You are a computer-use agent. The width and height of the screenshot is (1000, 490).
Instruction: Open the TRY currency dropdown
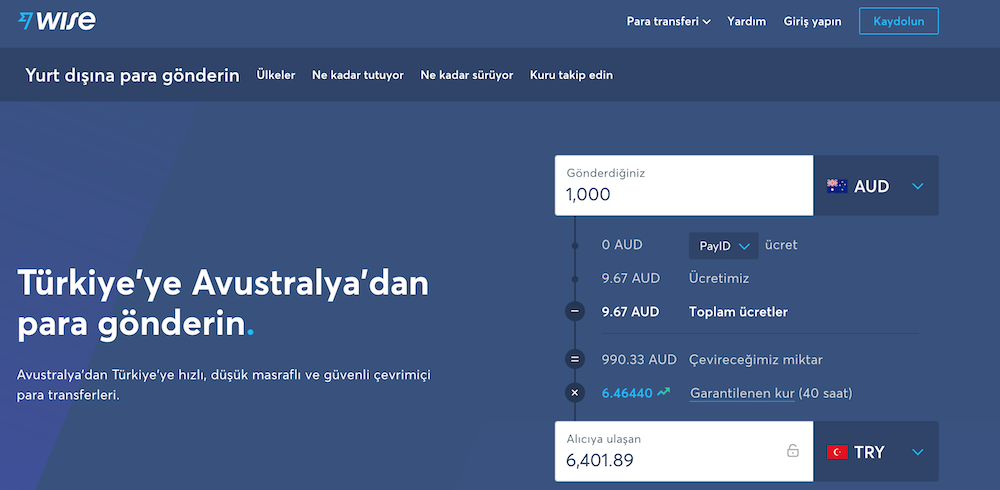pyautogui.click(x=876, y=452)
